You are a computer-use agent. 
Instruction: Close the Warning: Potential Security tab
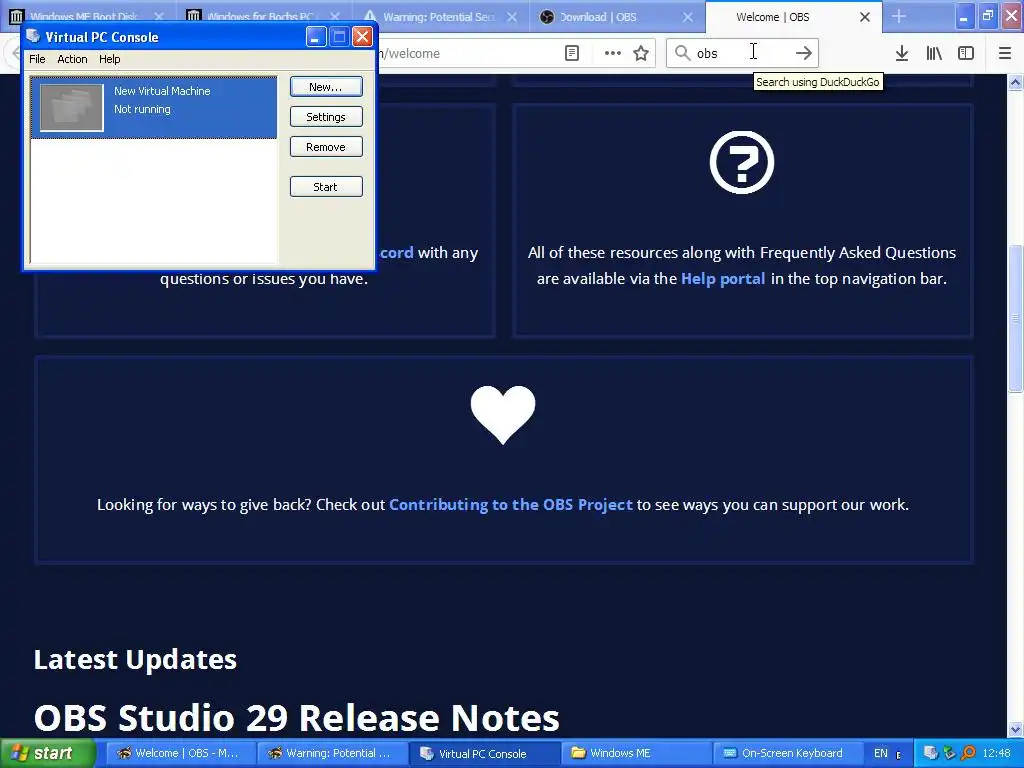click(x=512, y=17)
